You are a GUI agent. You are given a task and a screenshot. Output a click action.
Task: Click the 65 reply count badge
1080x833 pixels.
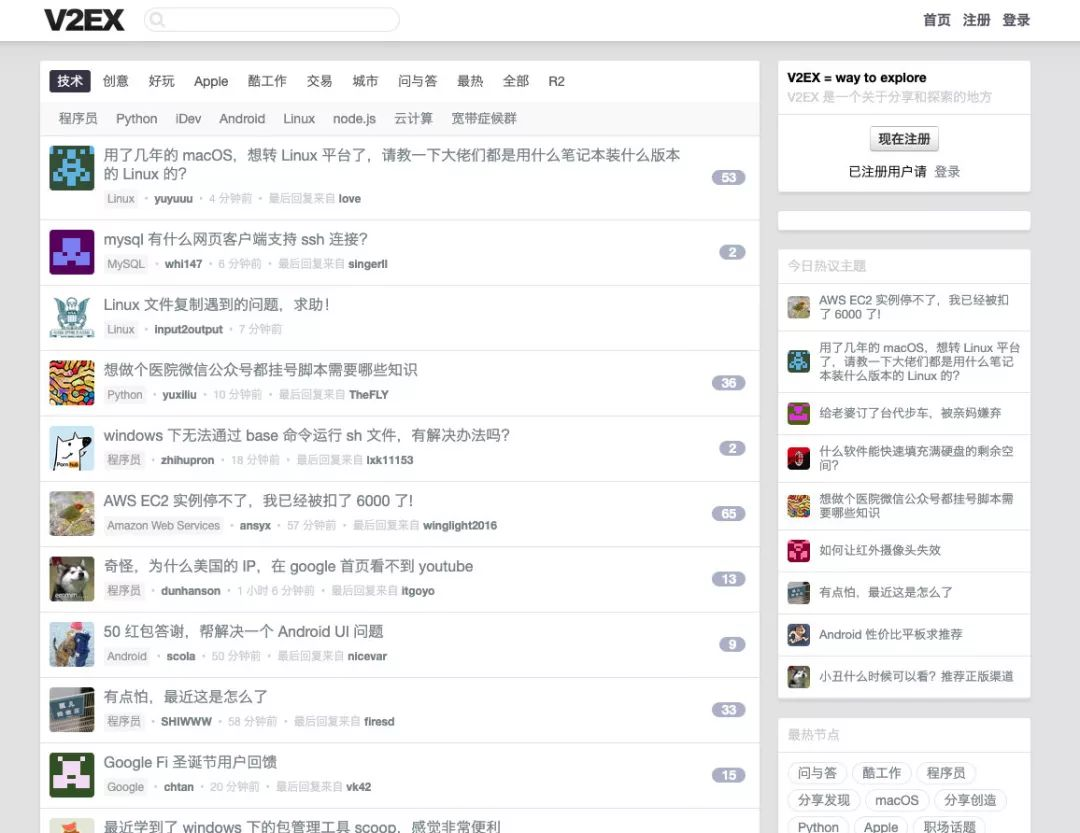click(x=729, y=514)
